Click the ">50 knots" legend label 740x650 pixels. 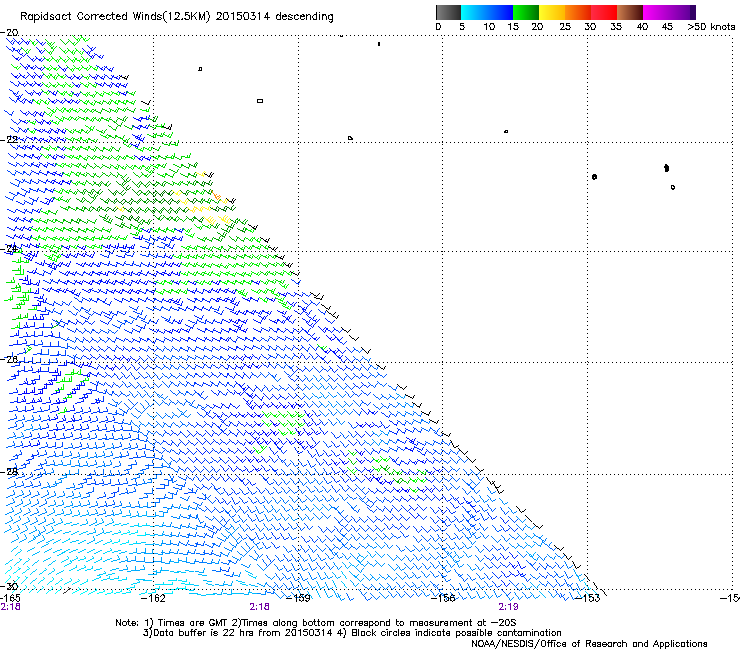711,27
